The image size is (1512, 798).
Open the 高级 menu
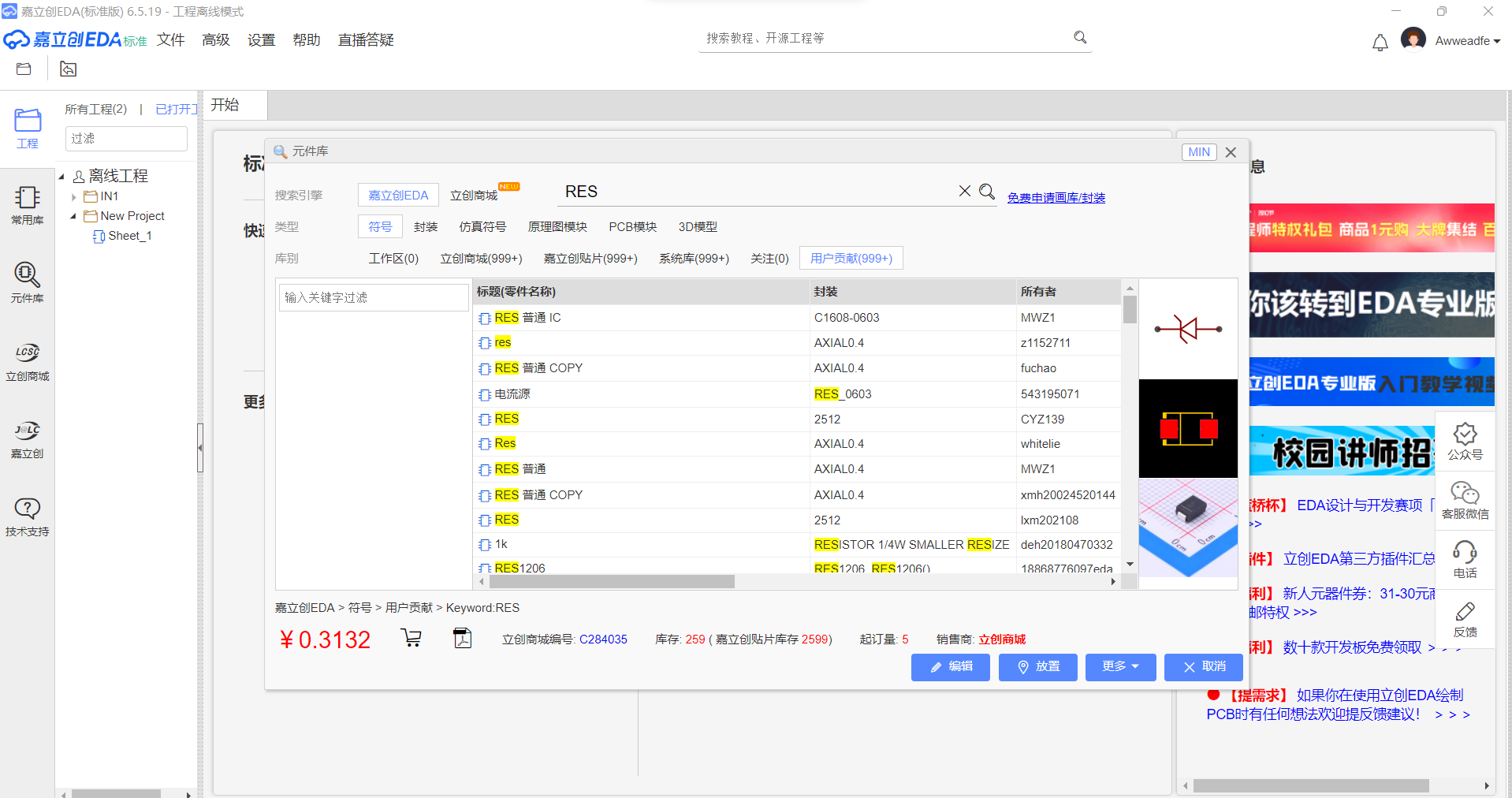[216, 39]
